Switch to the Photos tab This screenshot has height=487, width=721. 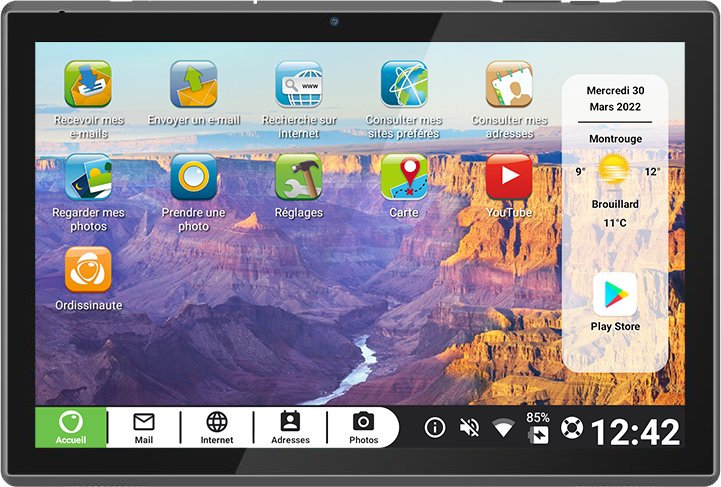[363, 428]
